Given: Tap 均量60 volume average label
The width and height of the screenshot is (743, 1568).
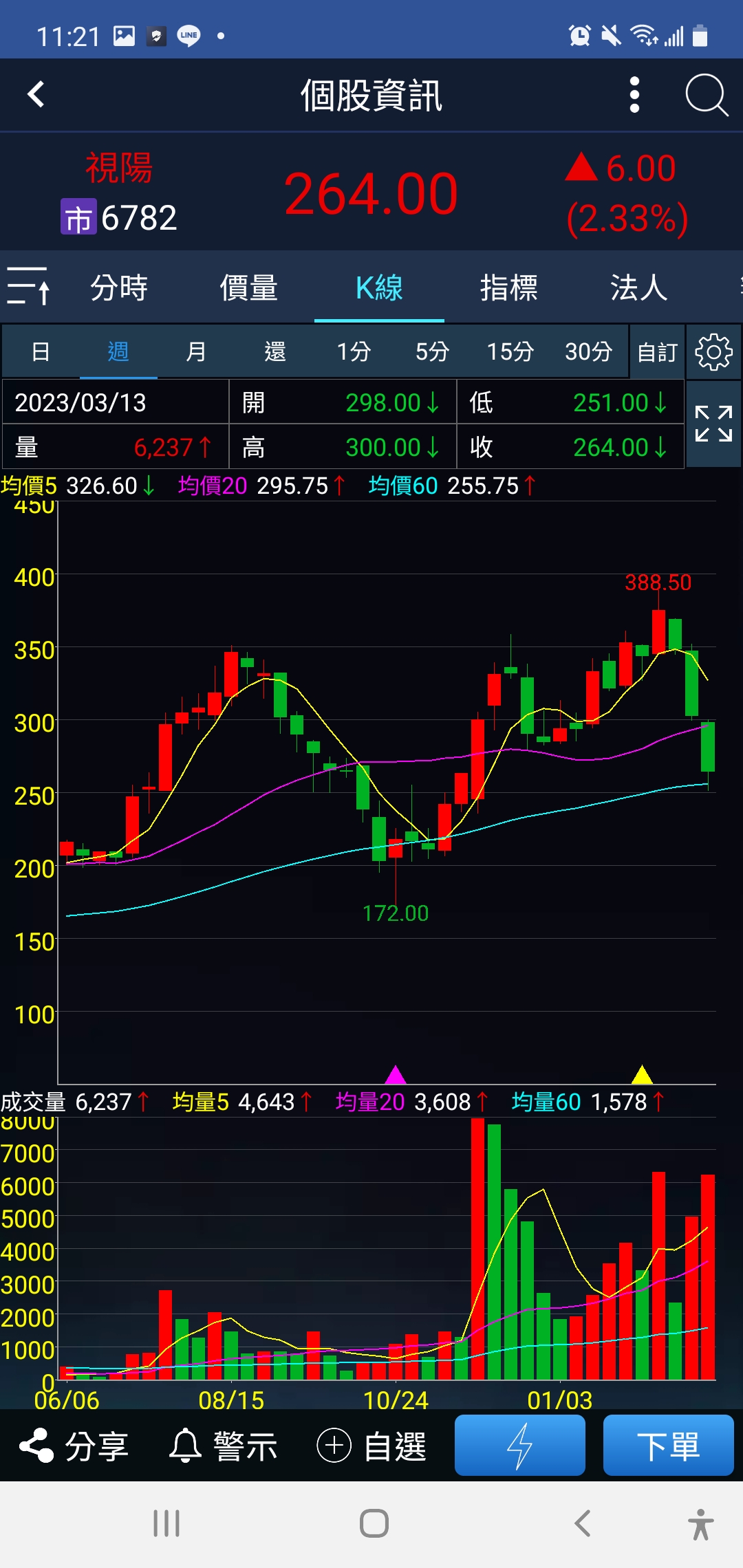Looking at the screenshot, I should coord(546,1102).
